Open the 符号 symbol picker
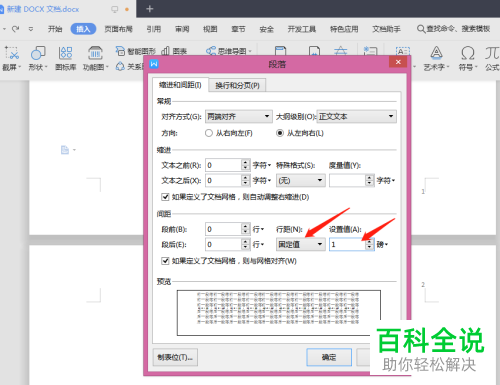This screenshot has height=385, width=500. tap(468, 59)
